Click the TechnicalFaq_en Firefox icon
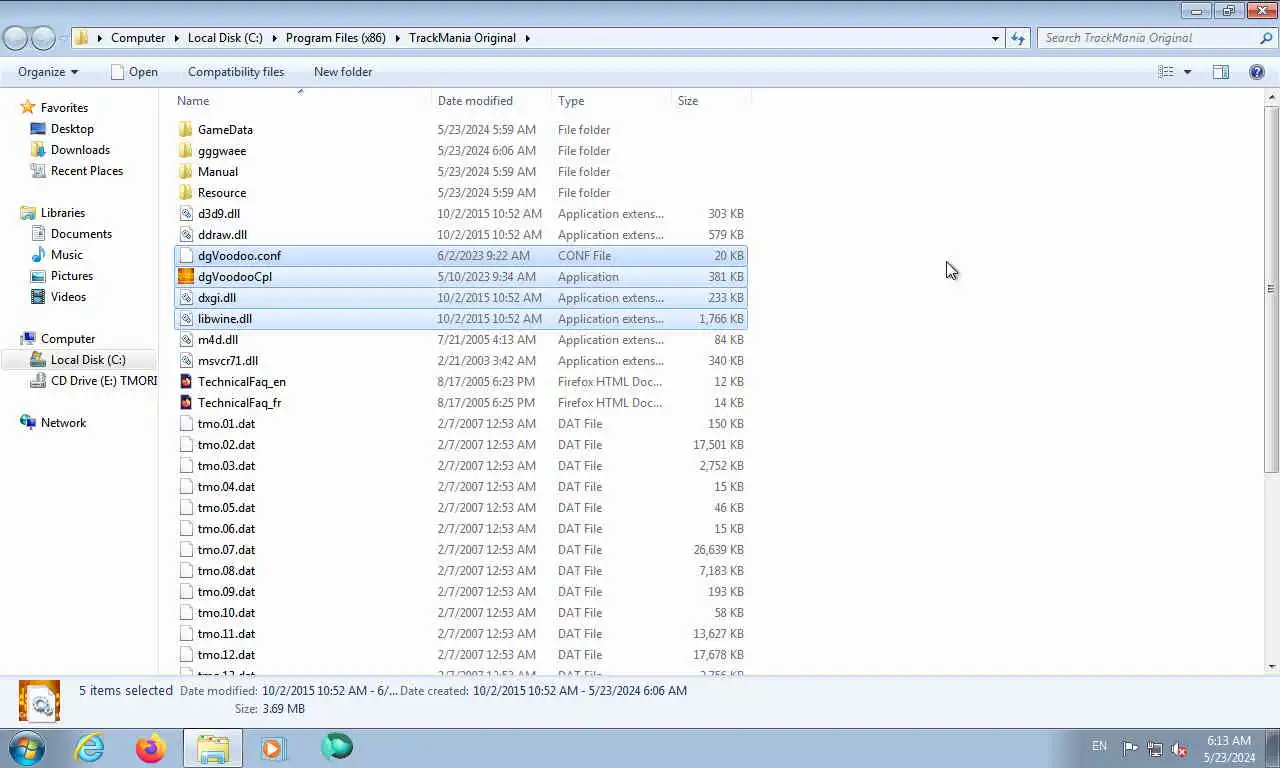Viewport: 1280px width, 768px height. [185, 382]
